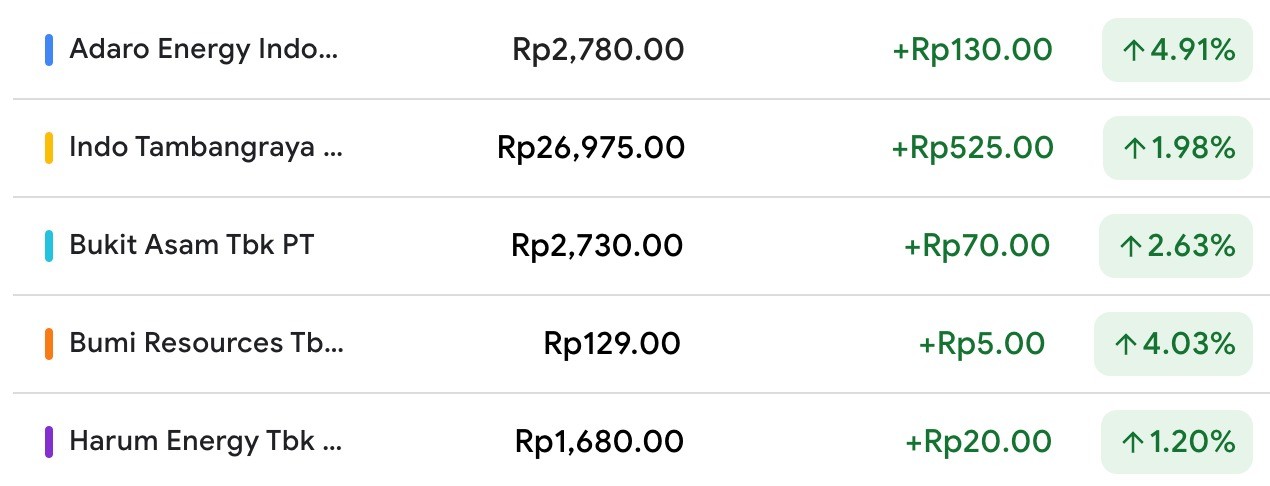Click the Rp1,680.00 price for Harum Energy
Viewport: 1270px width, 486px height.
coord(600,442)
